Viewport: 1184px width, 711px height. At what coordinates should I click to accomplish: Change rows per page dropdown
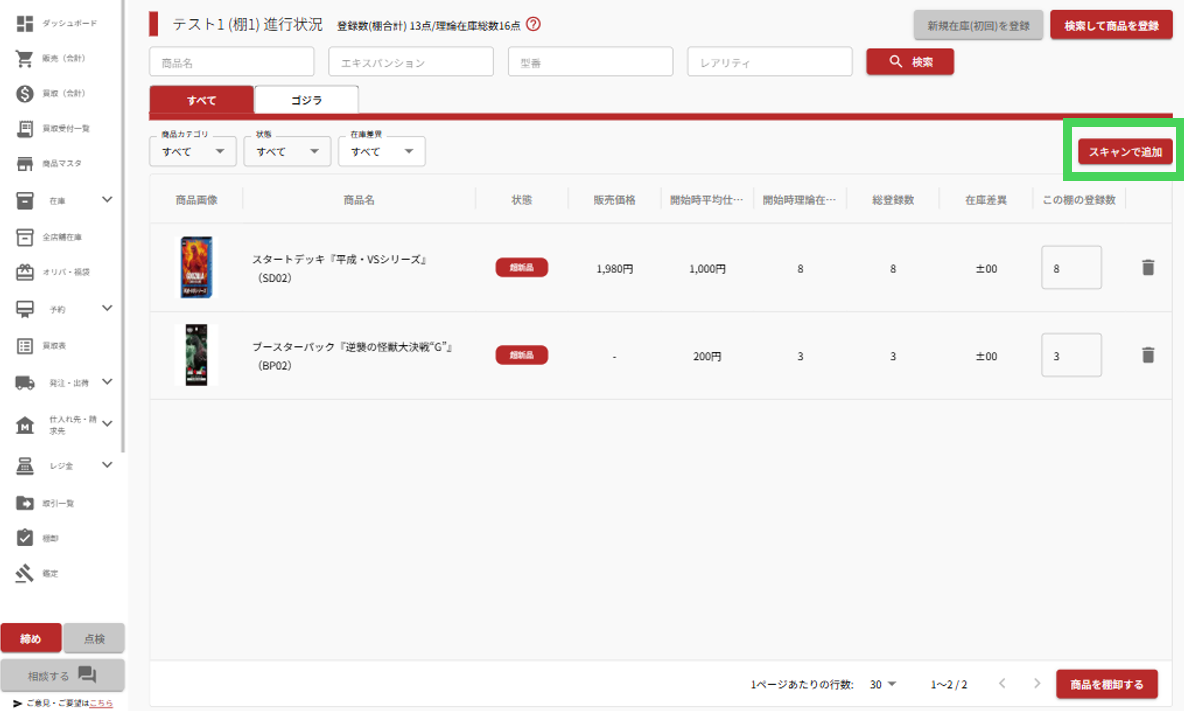pos(883,685)
